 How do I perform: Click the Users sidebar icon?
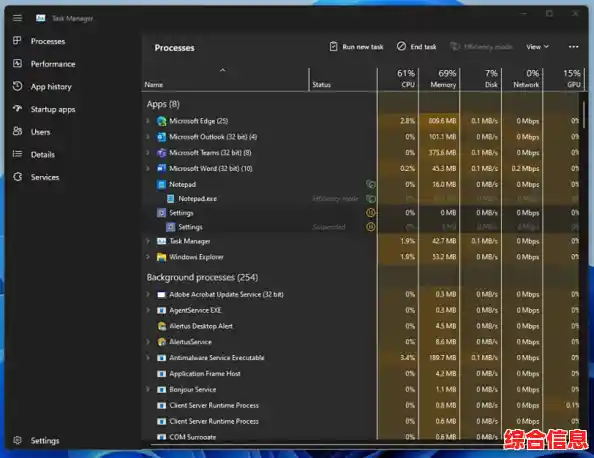click(17, 131)
